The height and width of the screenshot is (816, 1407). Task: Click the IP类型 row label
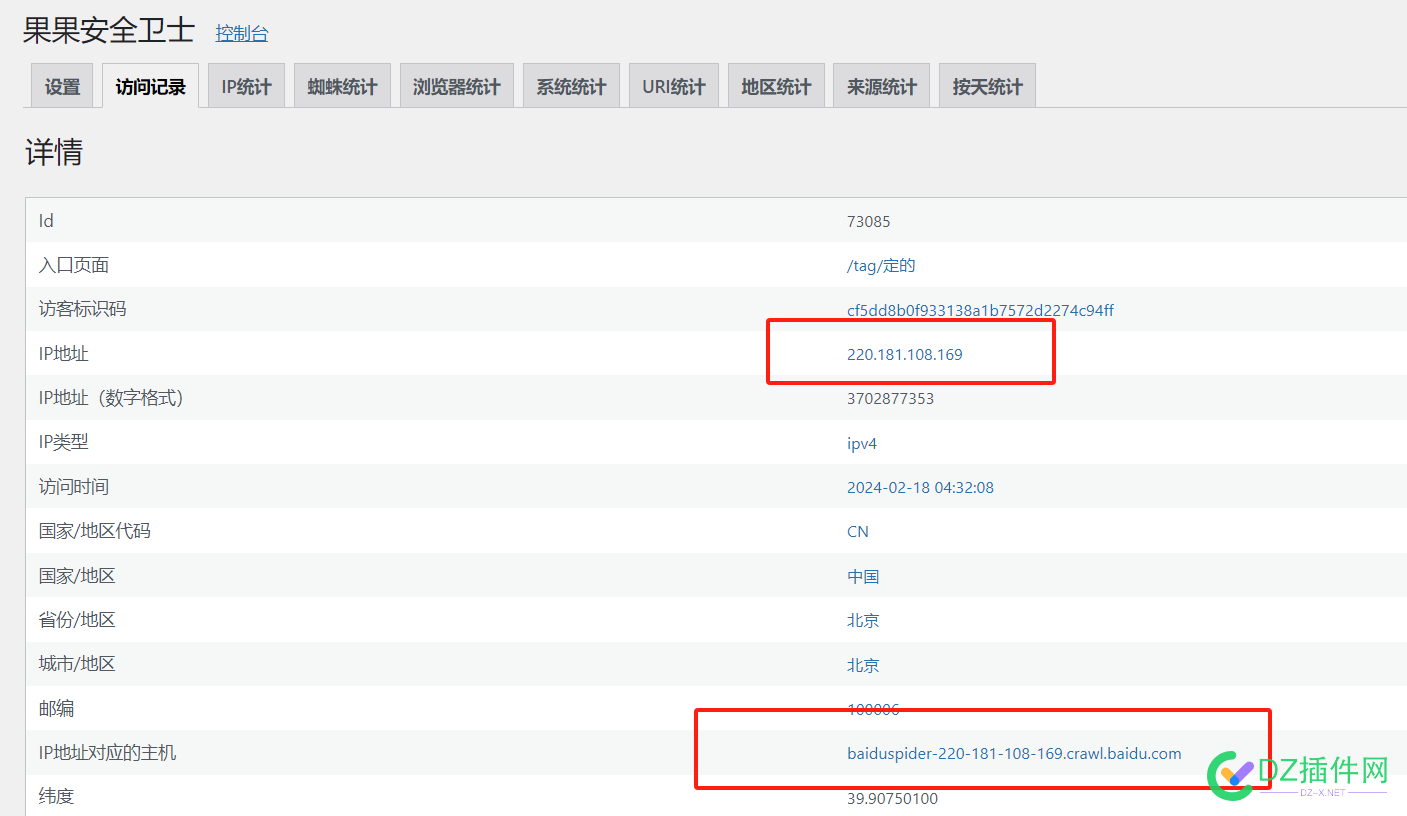(64, 442)
